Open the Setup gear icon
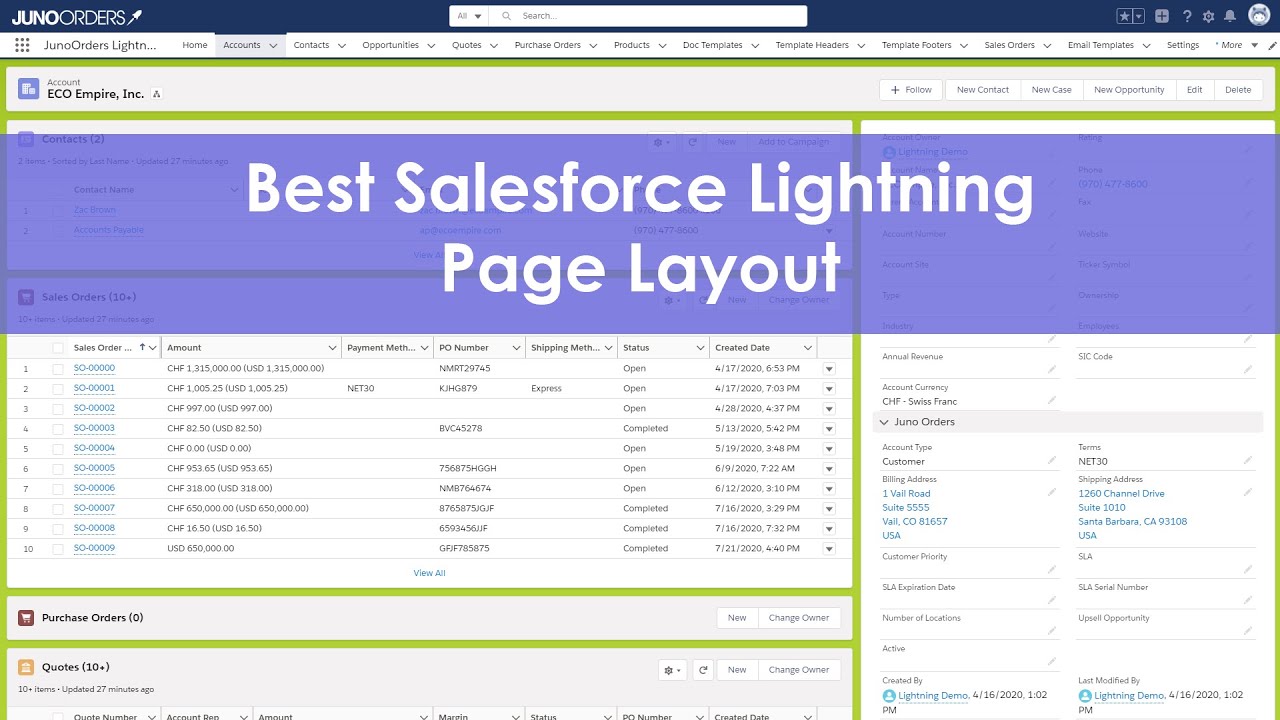Image resolution: width=1280 pixels, height=720 pixels. [x=1208, y=16]
